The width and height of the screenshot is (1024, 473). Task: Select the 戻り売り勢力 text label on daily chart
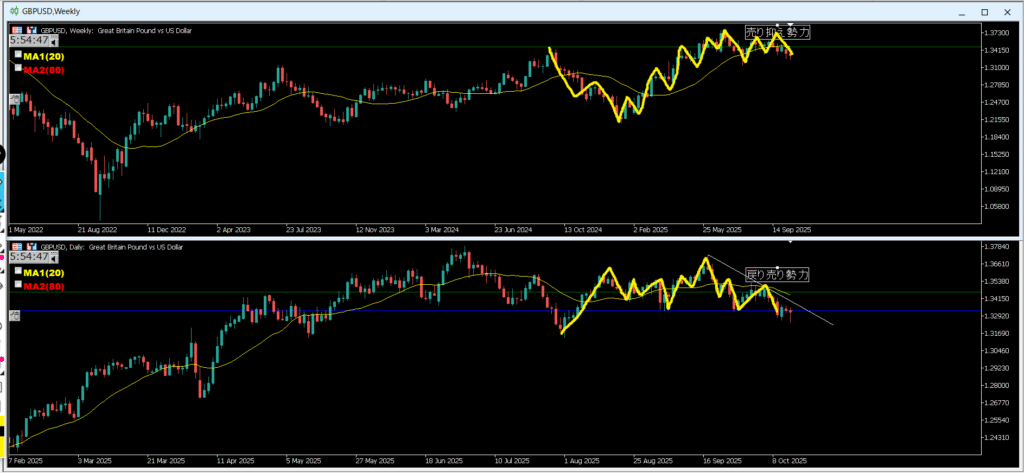click(x=777, y=273)
